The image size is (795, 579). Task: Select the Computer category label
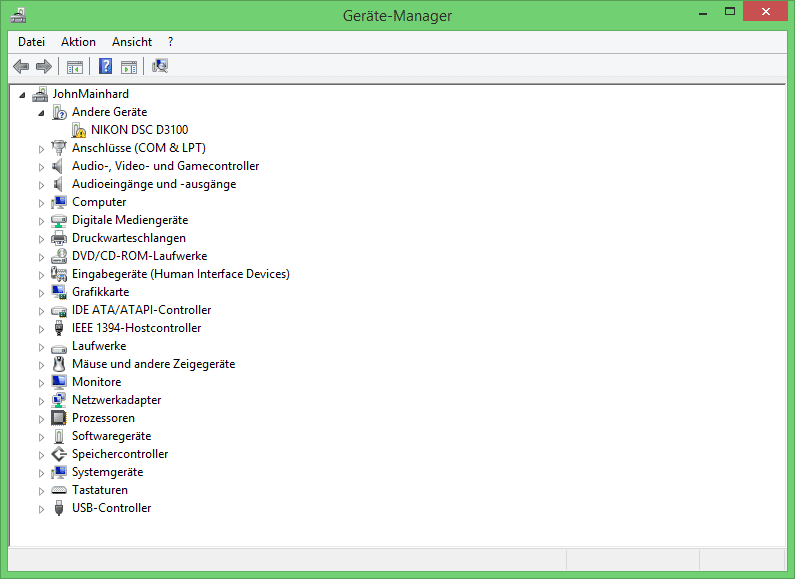pyautogui.click(x=99, y=202)
